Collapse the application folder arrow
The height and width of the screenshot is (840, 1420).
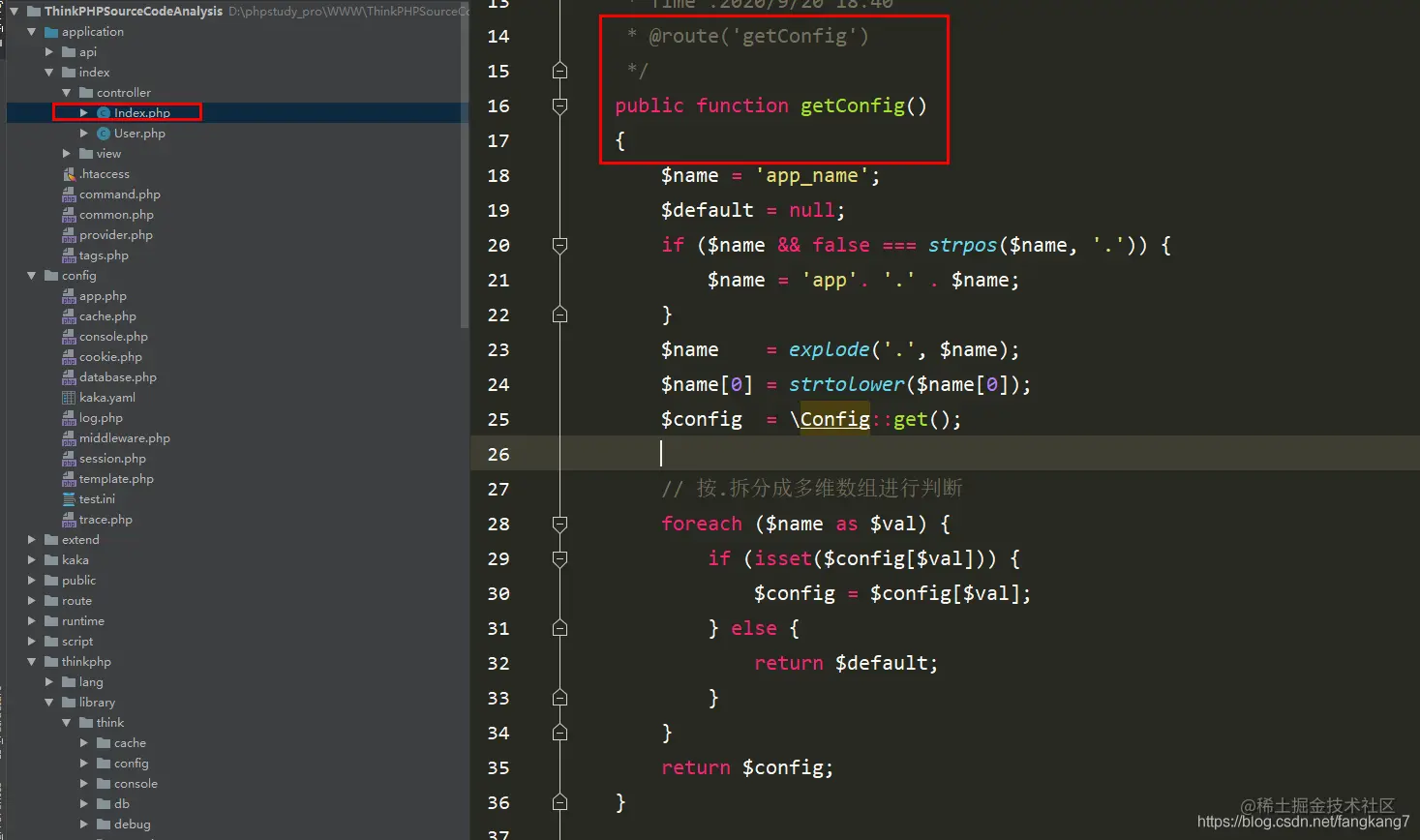point(32,32)
